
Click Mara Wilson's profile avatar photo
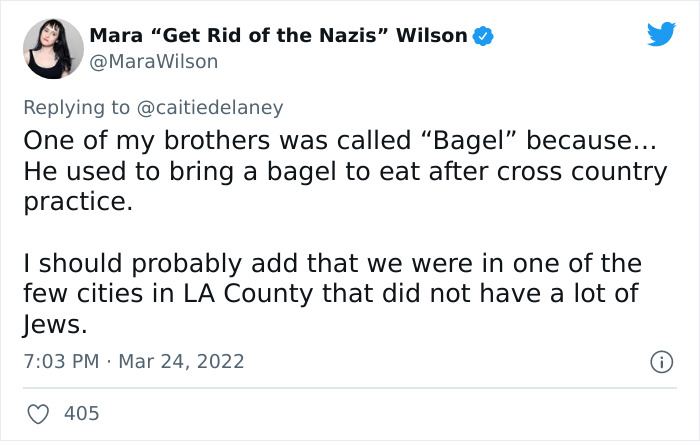click(48, 48)
